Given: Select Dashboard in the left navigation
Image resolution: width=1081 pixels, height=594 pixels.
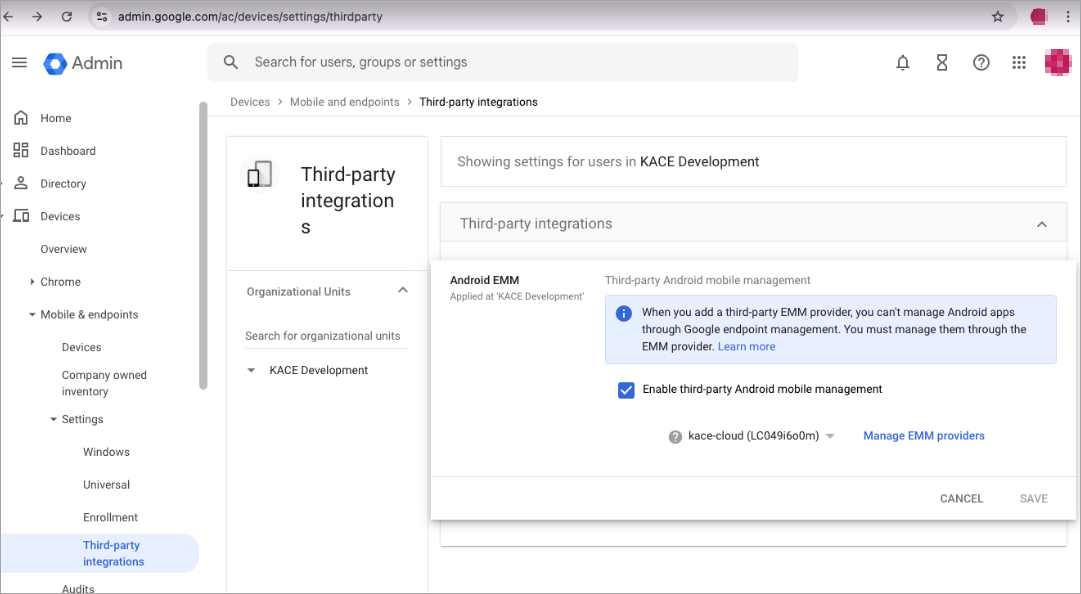Looking at the screenshot, I should pyautogui.click(x=68, y=151).
